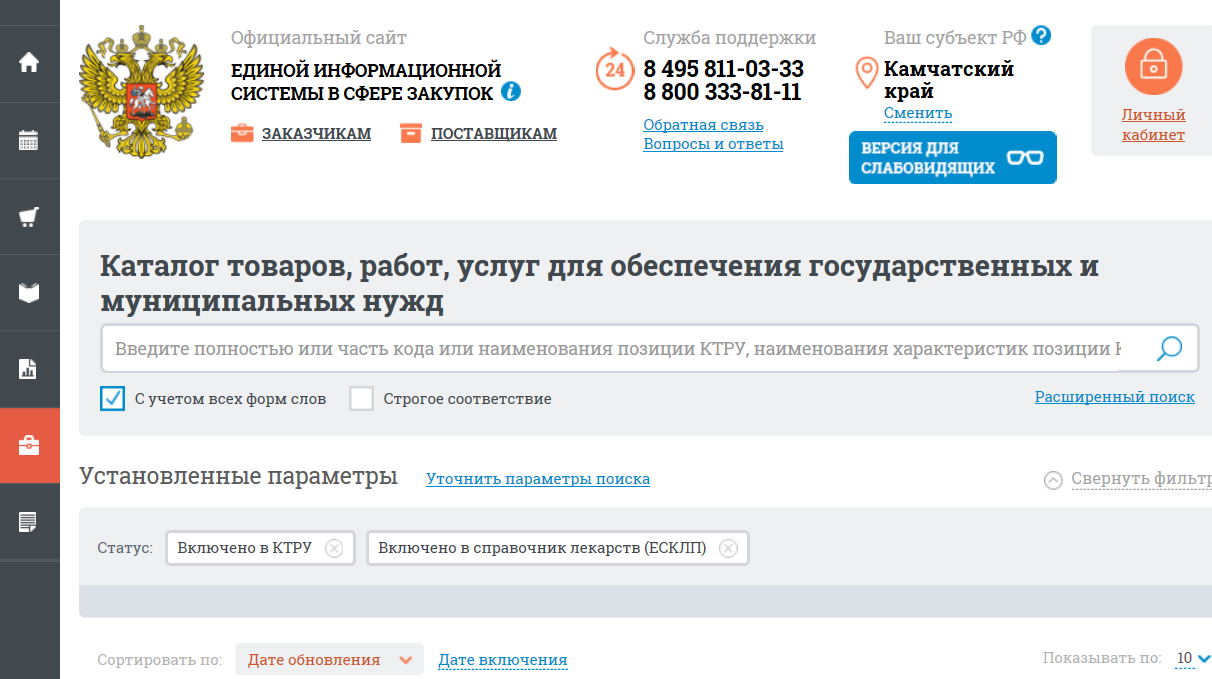
Task: Open the Home page via sidebar icon
Action: (x=28, y=63)
